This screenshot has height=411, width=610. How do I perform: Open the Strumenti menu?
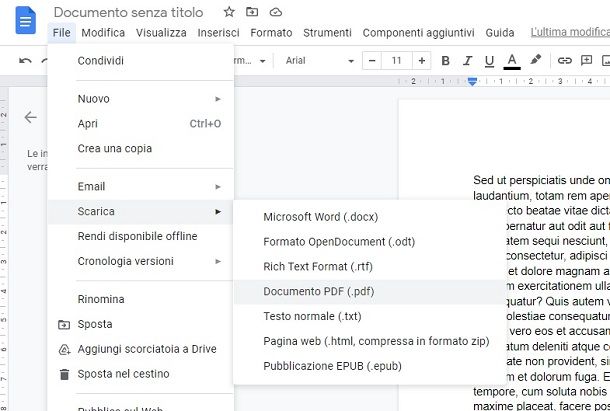[x=327, y=33]
